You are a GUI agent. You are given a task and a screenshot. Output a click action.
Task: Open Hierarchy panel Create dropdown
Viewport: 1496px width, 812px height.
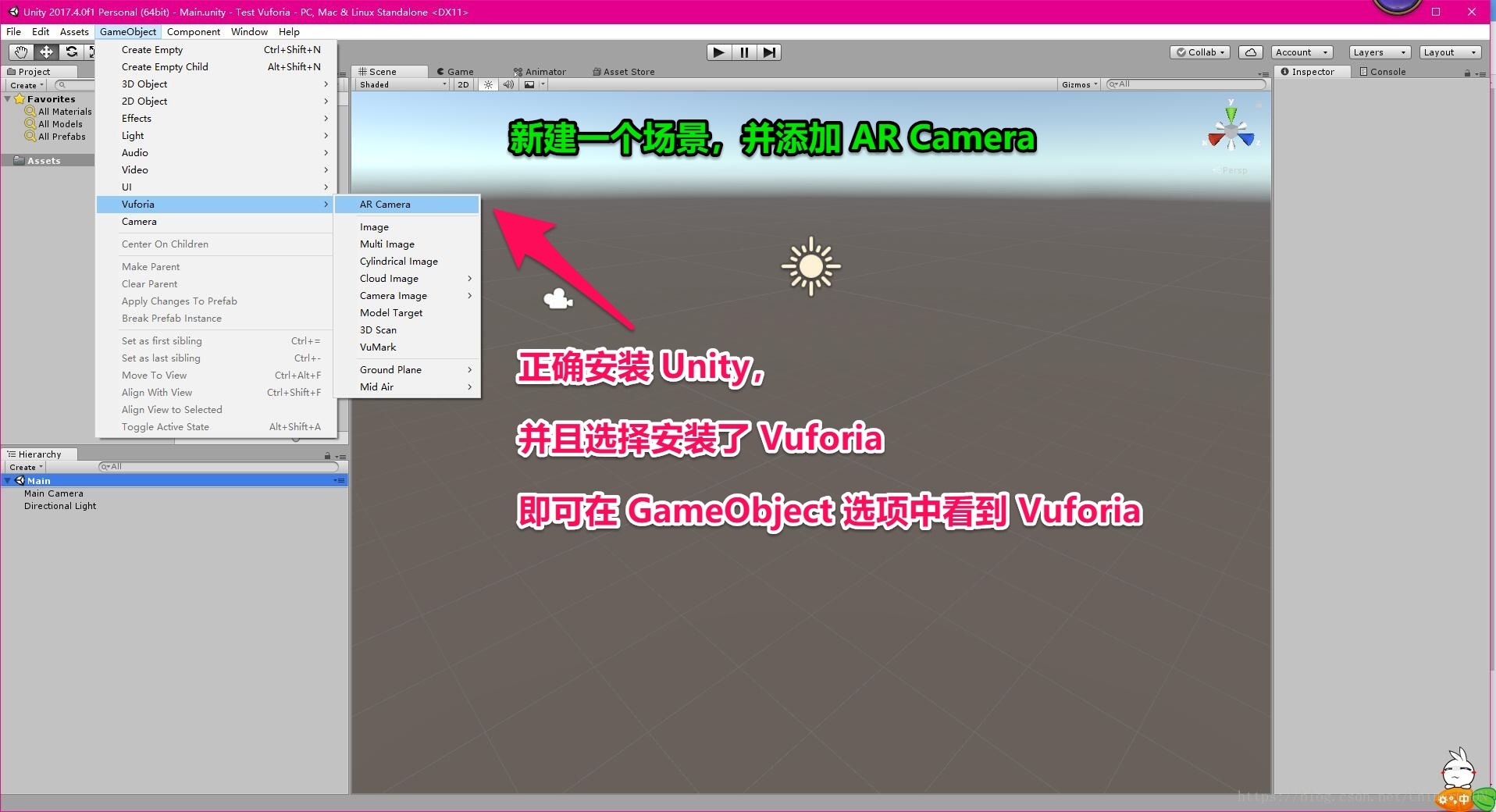pyautogui.click(x=27, y=467)
